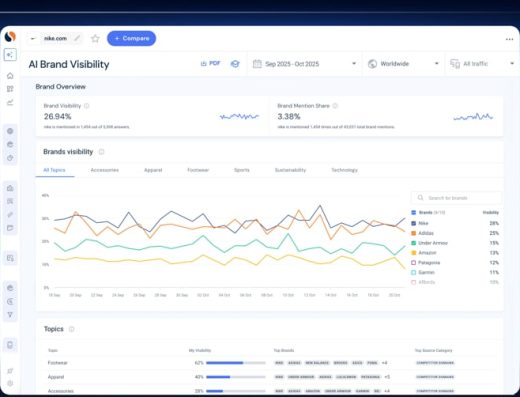Go to the Home sidebar icon
The height and width of the screenshot is (397, 520).
click(x=10, y=76)
